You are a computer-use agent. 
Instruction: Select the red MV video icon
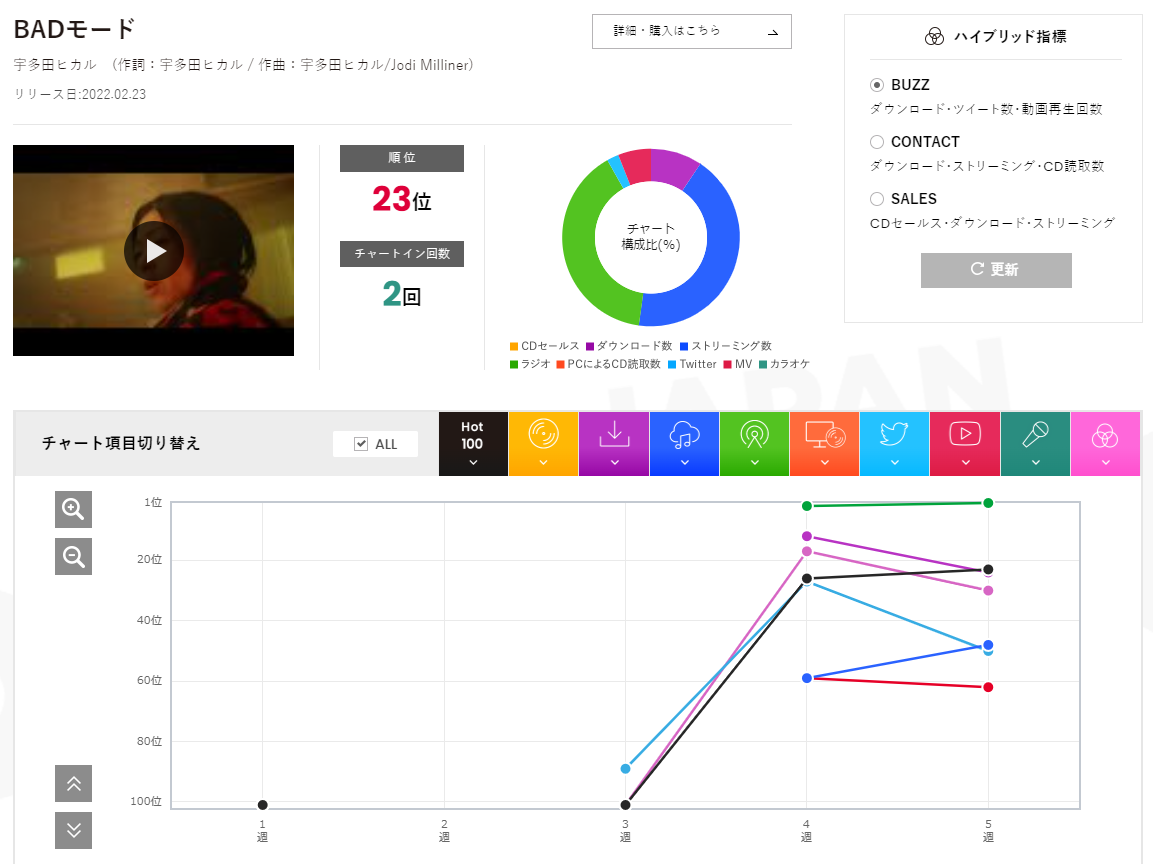(x=965, y=443)
